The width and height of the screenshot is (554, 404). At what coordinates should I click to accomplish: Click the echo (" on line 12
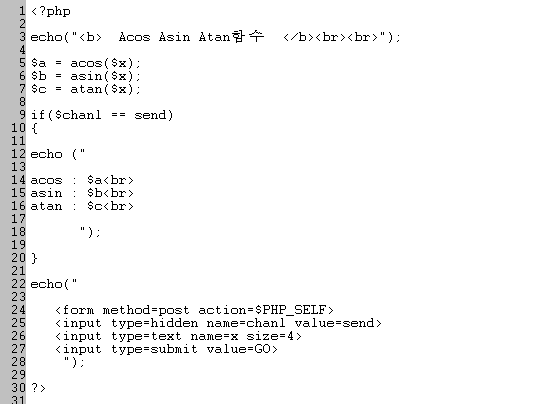coord(58,154)
